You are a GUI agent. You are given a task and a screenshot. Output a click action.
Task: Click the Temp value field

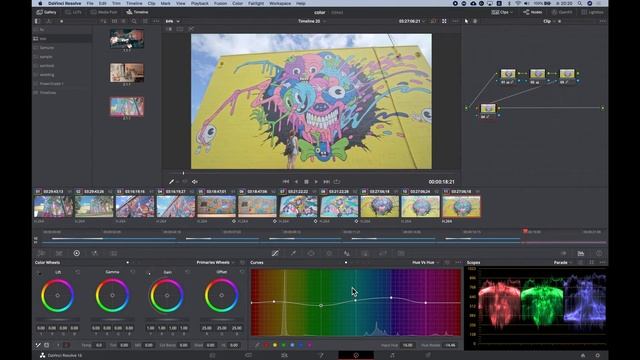99,345
